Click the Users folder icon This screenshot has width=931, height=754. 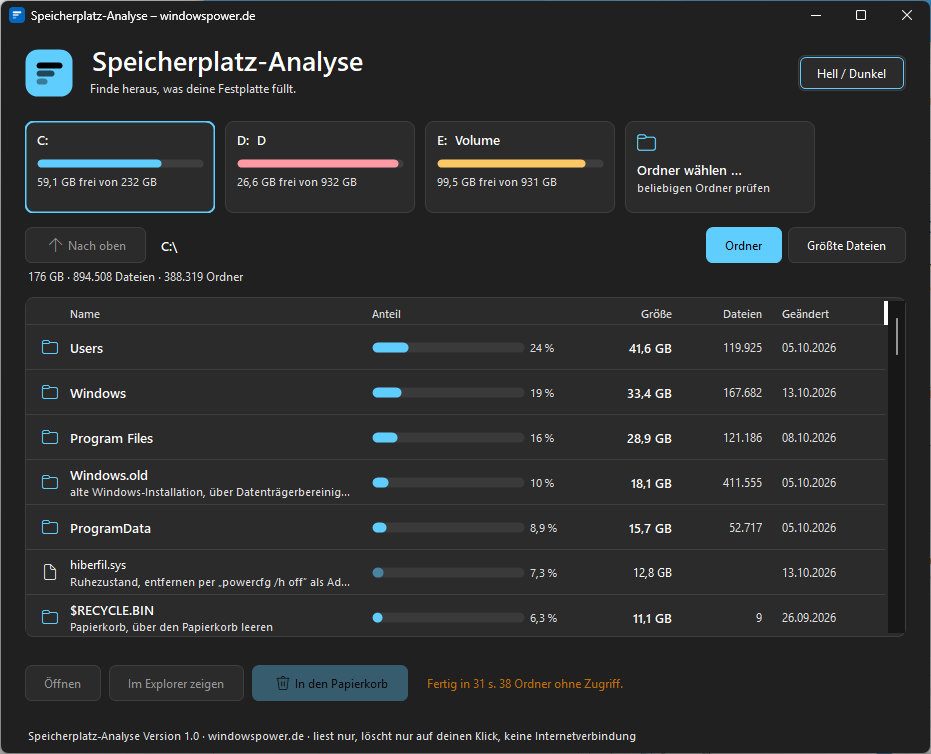coord(50,347)
